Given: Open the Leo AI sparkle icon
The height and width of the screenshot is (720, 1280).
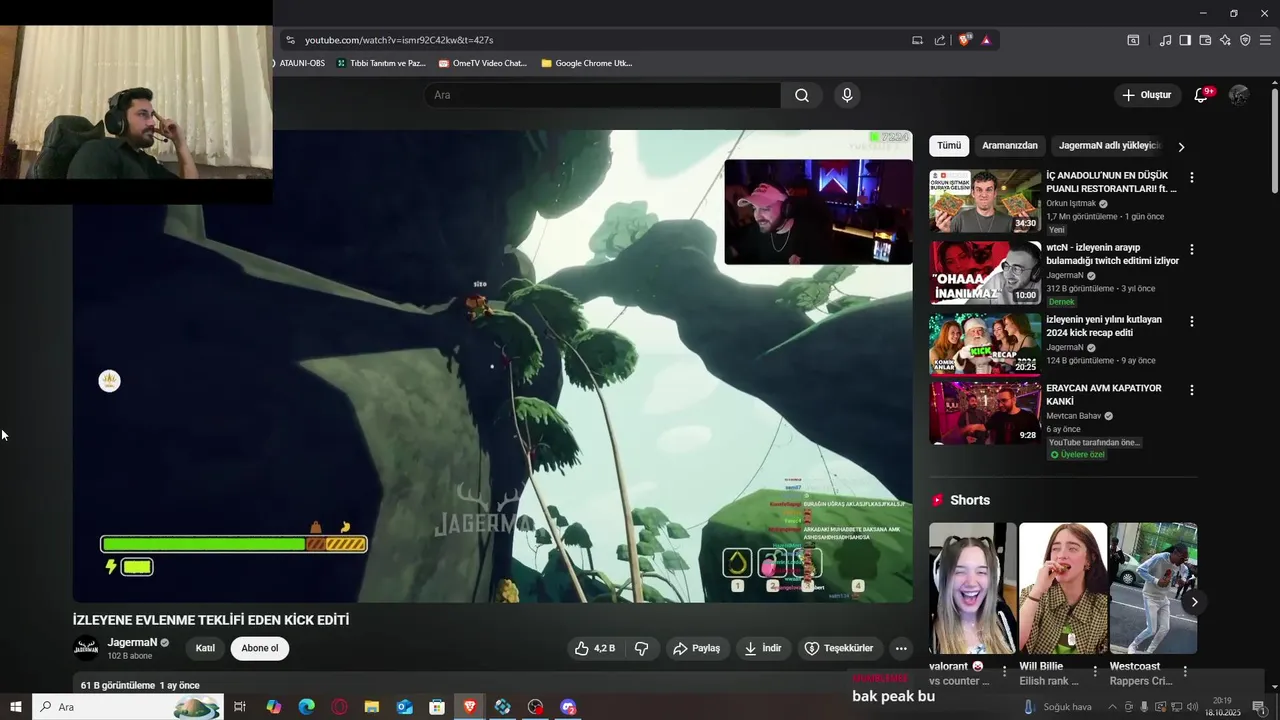Looking at the screenshot, I should coord(1225,40).
